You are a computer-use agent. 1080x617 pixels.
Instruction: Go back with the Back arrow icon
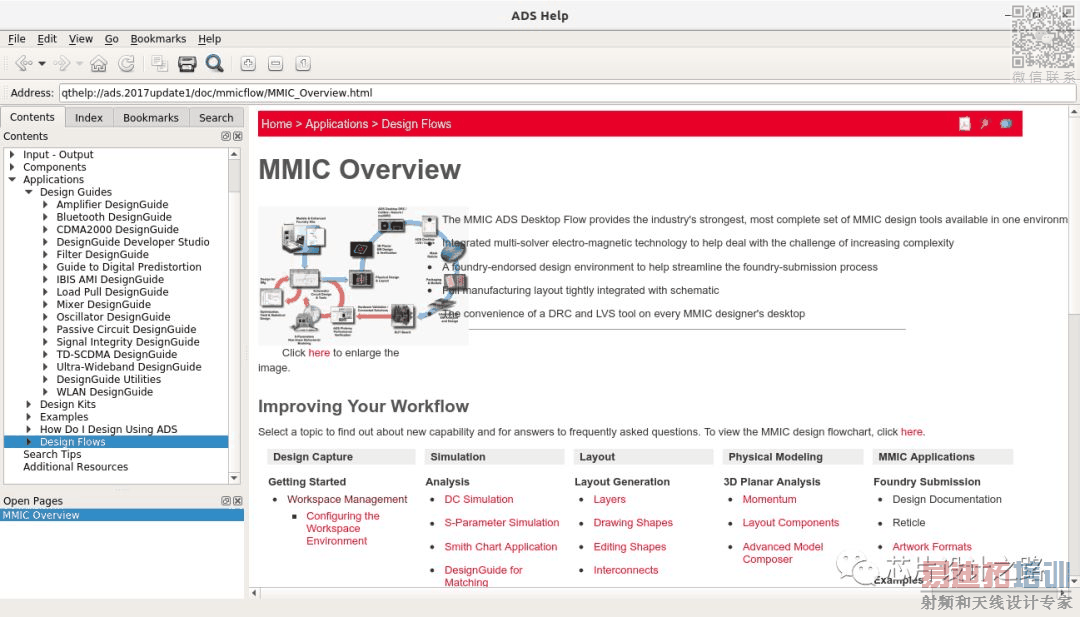(x=23, y=64)
